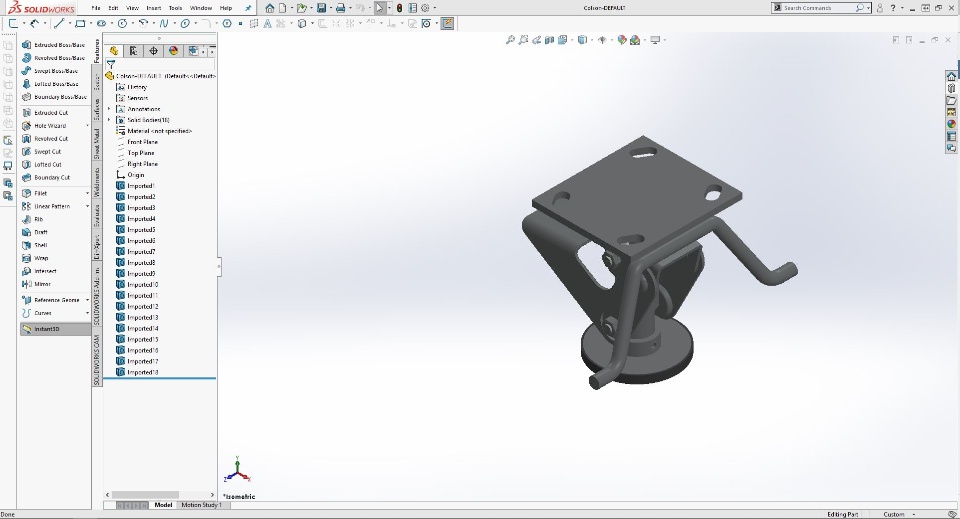Open the Options gear icon
Screen dimensions: 960x519
(425, 8)
